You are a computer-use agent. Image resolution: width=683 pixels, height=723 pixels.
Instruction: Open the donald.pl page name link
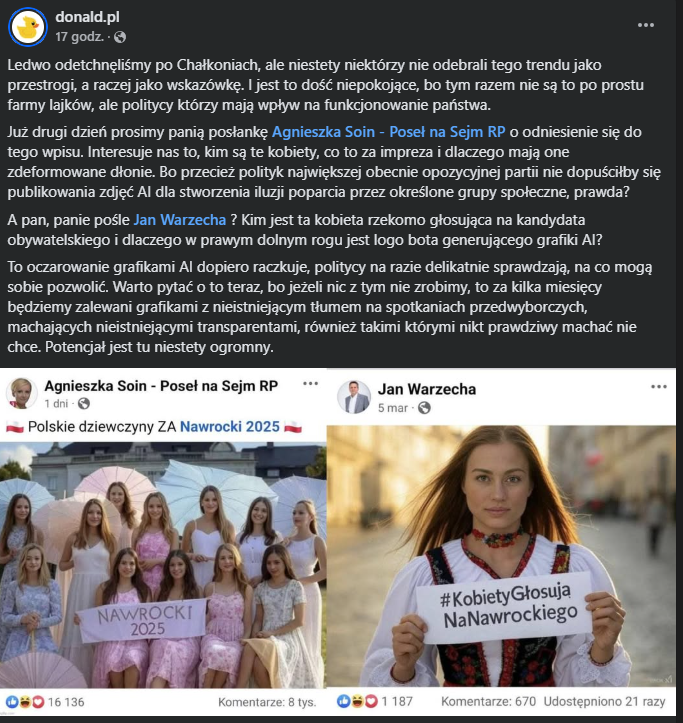[87, 17]
